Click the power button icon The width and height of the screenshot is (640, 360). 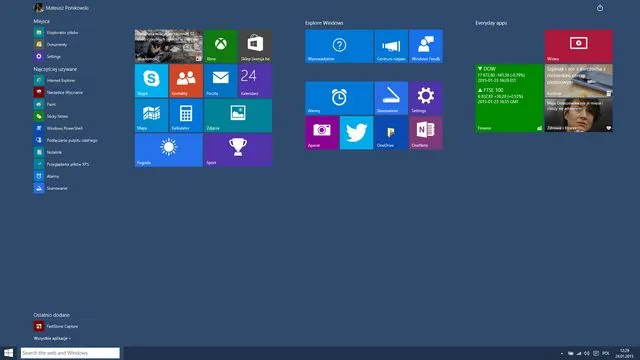(600, 8)
